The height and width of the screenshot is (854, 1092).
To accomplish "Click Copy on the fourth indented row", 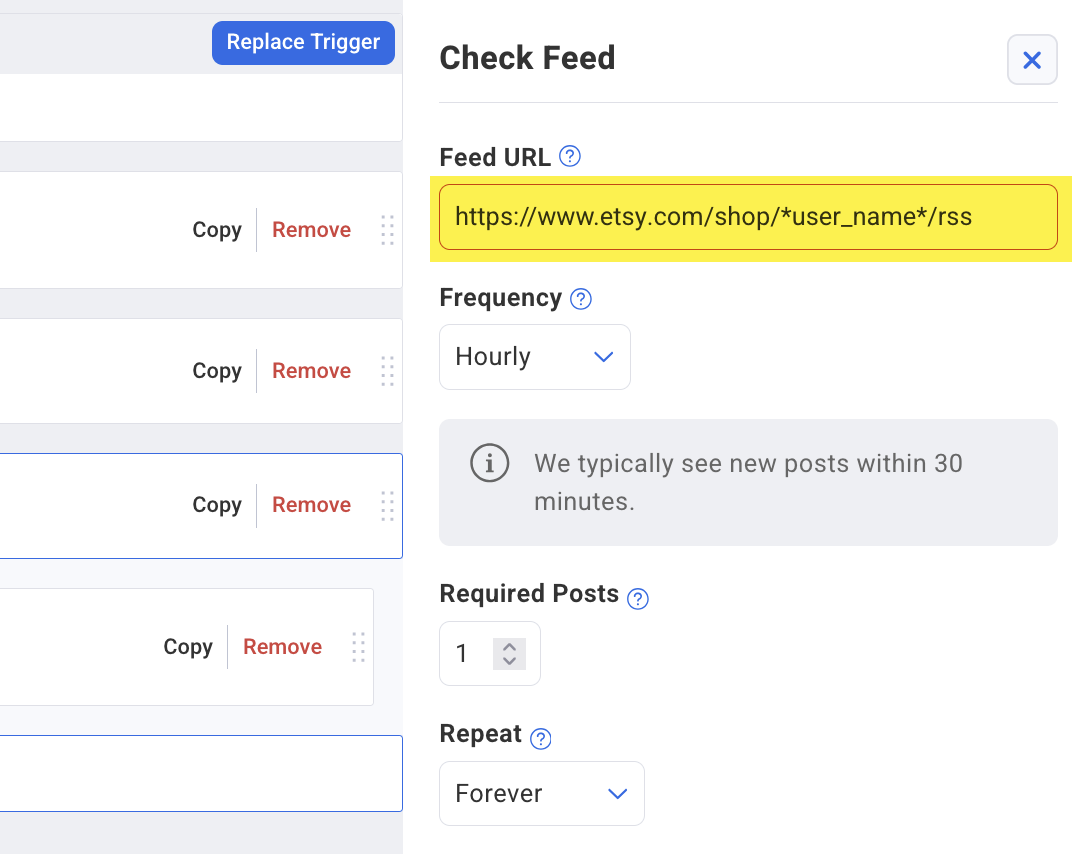I will [x=188, y=647].
